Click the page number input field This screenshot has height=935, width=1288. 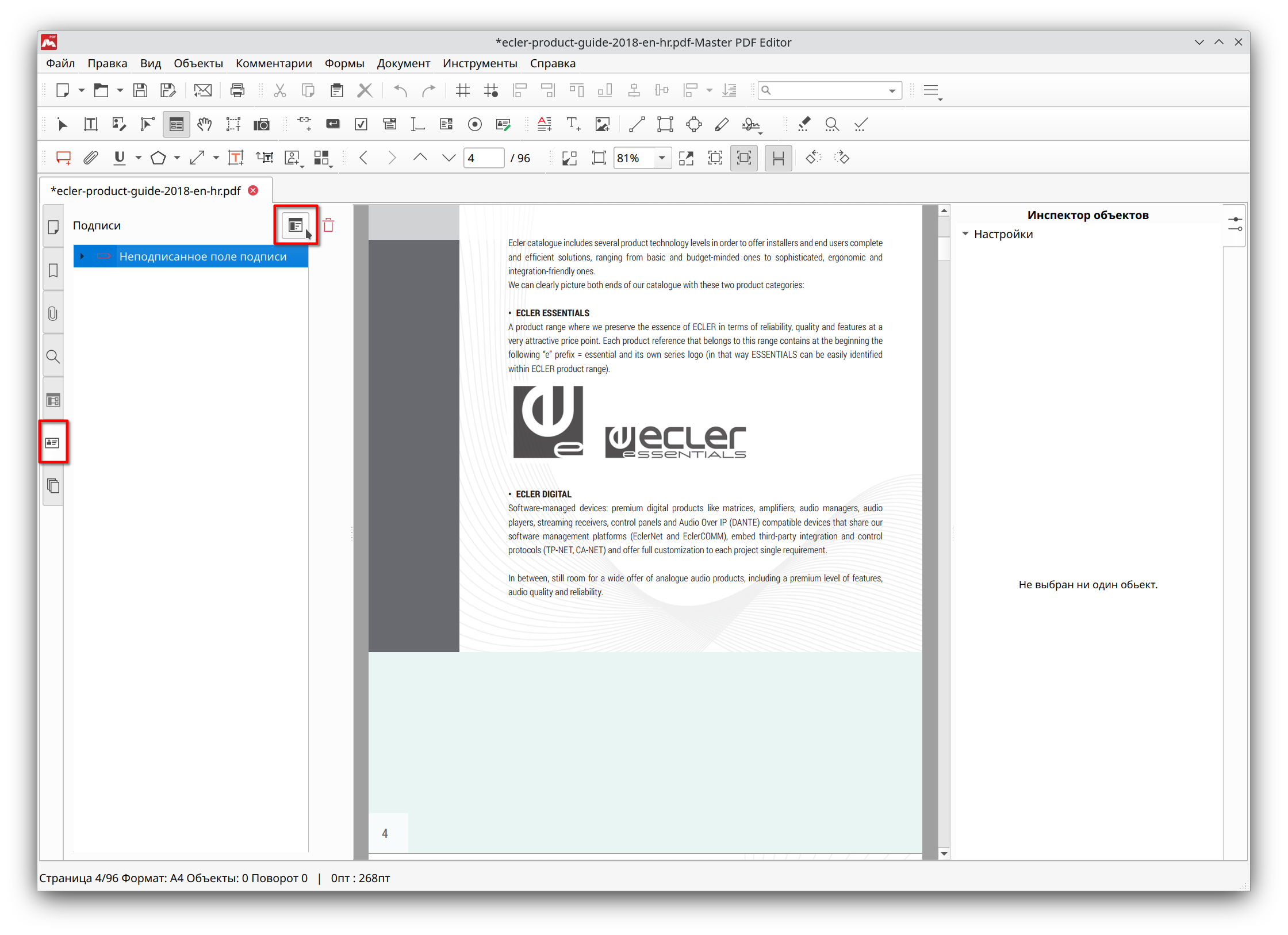pos(483,158)
